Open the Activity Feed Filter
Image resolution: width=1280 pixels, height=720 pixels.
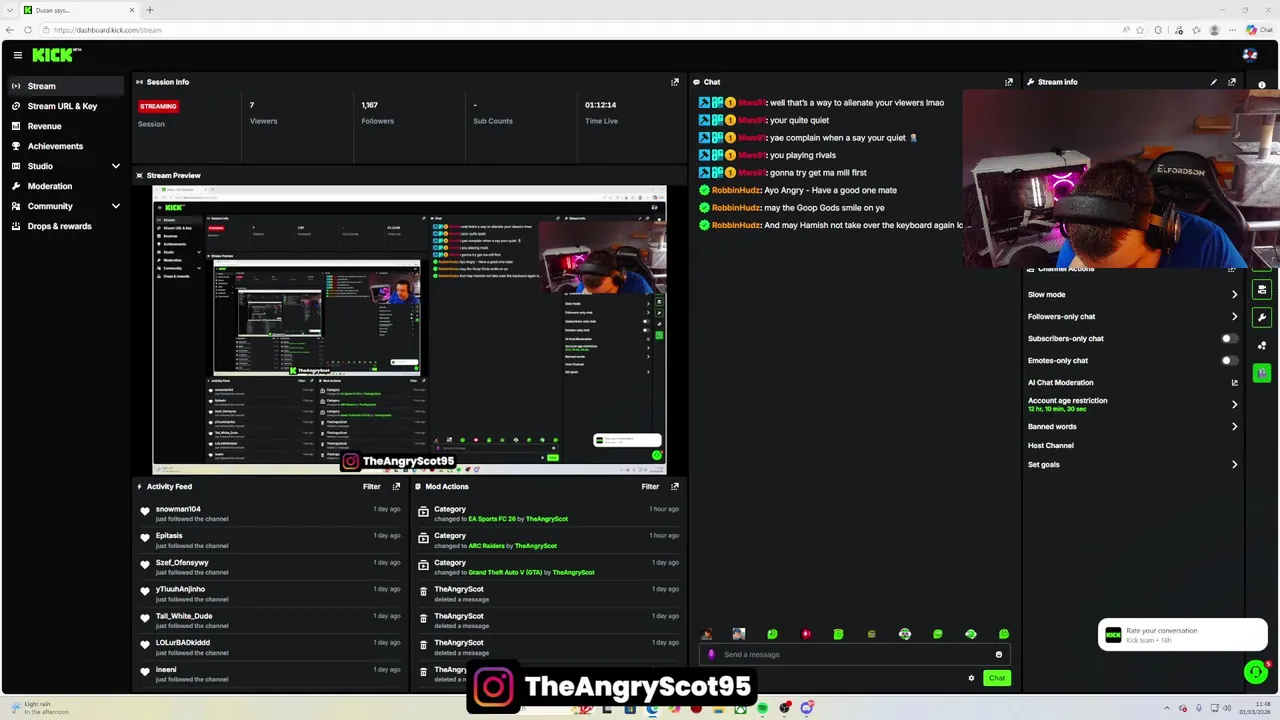click(371, 487)
